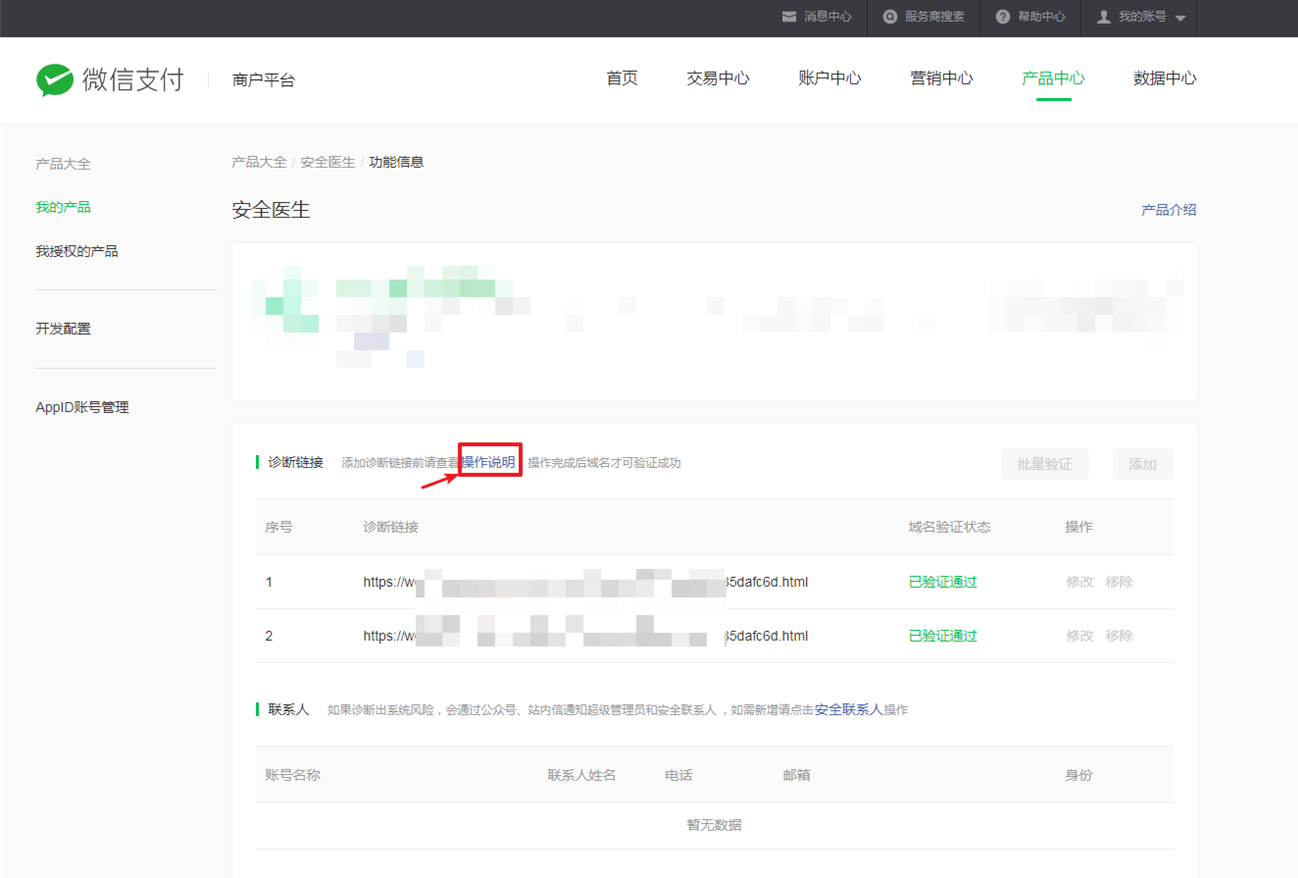
Task: Click the message center envelope icon
Action: tap(789, 17)
